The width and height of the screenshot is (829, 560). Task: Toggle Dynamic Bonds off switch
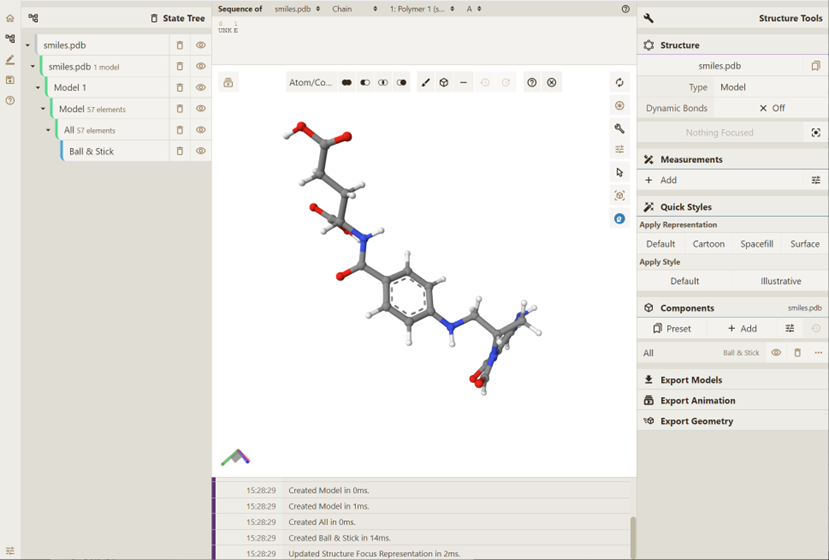(x=771, y=108)
